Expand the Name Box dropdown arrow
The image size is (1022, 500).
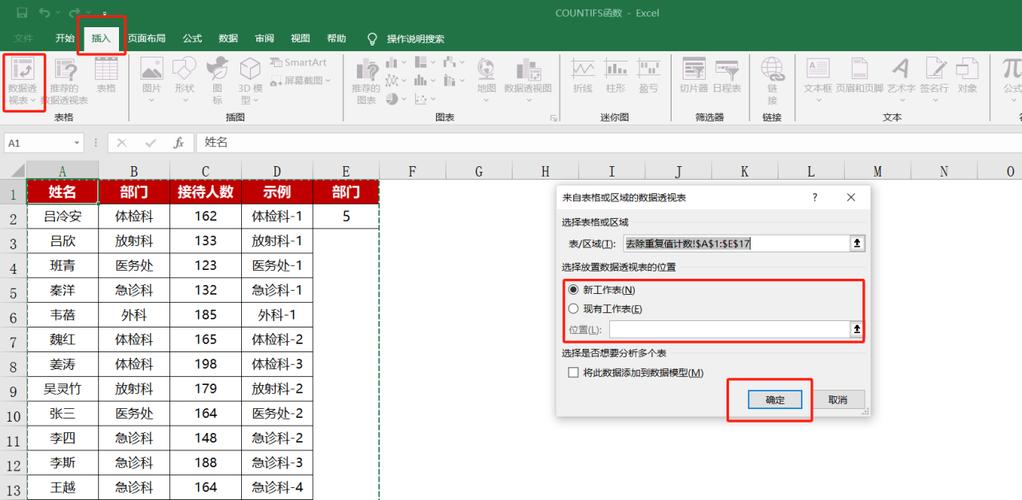(78, 142)
